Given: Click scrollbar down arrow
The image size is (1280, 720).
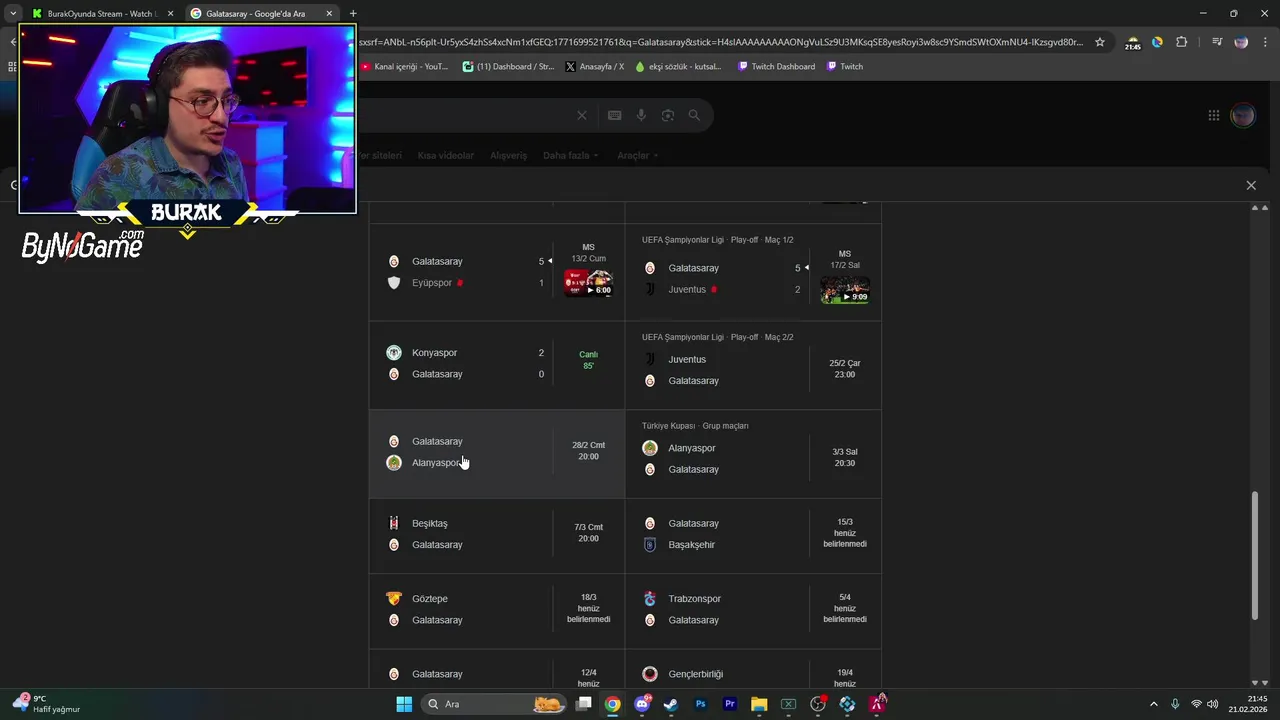Looking at the screenshot, I should 1255,682.
